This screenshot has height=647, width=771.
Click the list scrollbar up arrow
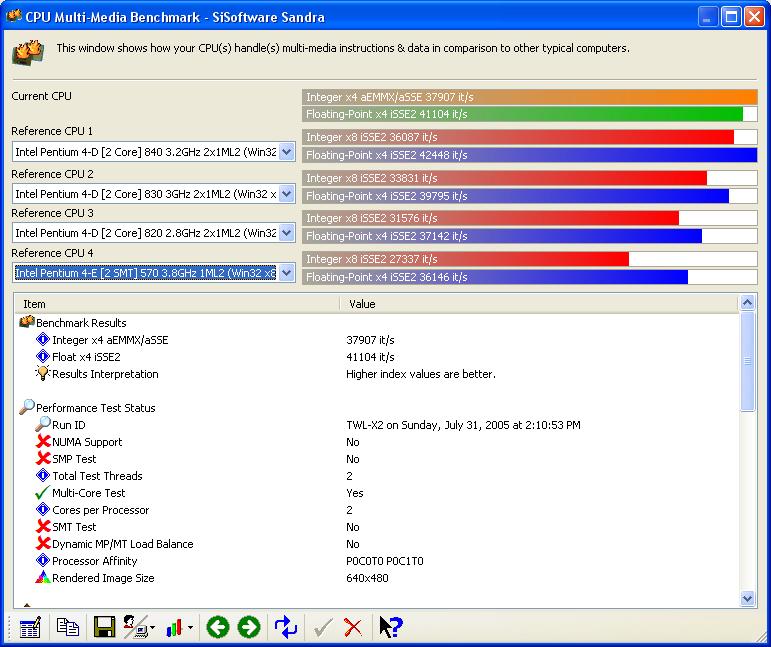[747, 303]
